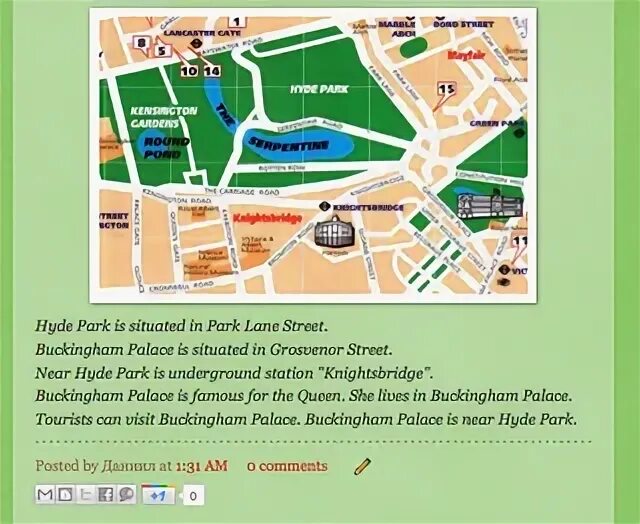This screenshot has width=640, height=524.
Task: Click the red "Mayfair" label on the map
Action: (466, 55)
